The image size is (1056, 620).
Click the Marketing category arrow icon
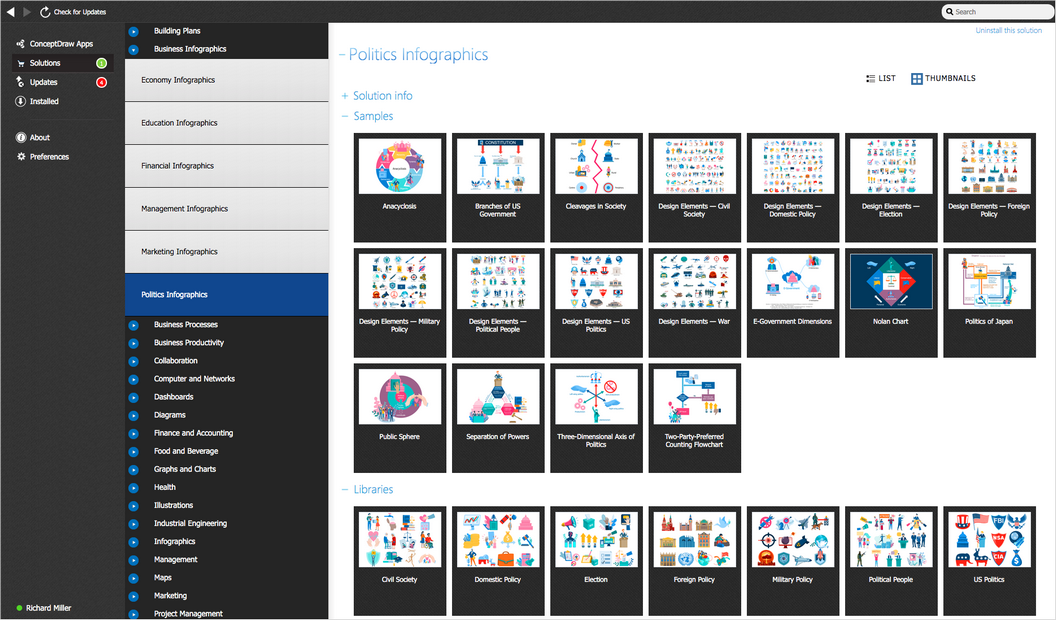133,596
